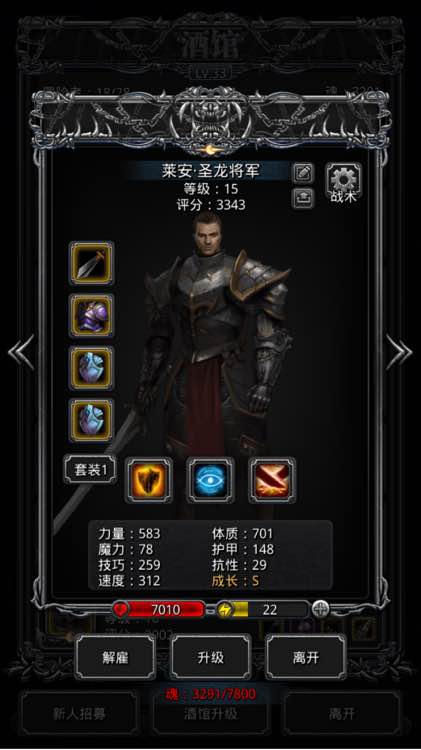Select the second blue shield equipment slot
Image resolution: width=421 pixels, height=750 pixels.
click(91, 420)
